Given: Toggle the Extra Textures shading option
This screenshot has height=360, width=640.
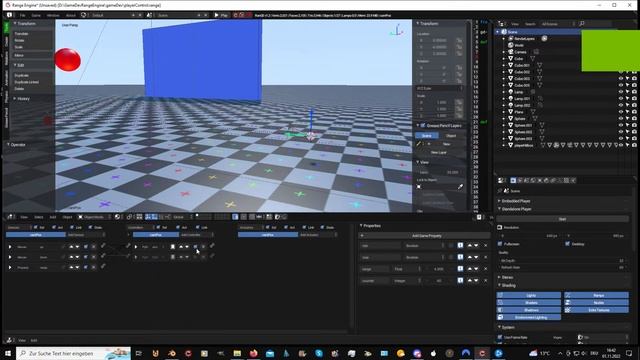Looking at the screenshot, I should (596, 310).
